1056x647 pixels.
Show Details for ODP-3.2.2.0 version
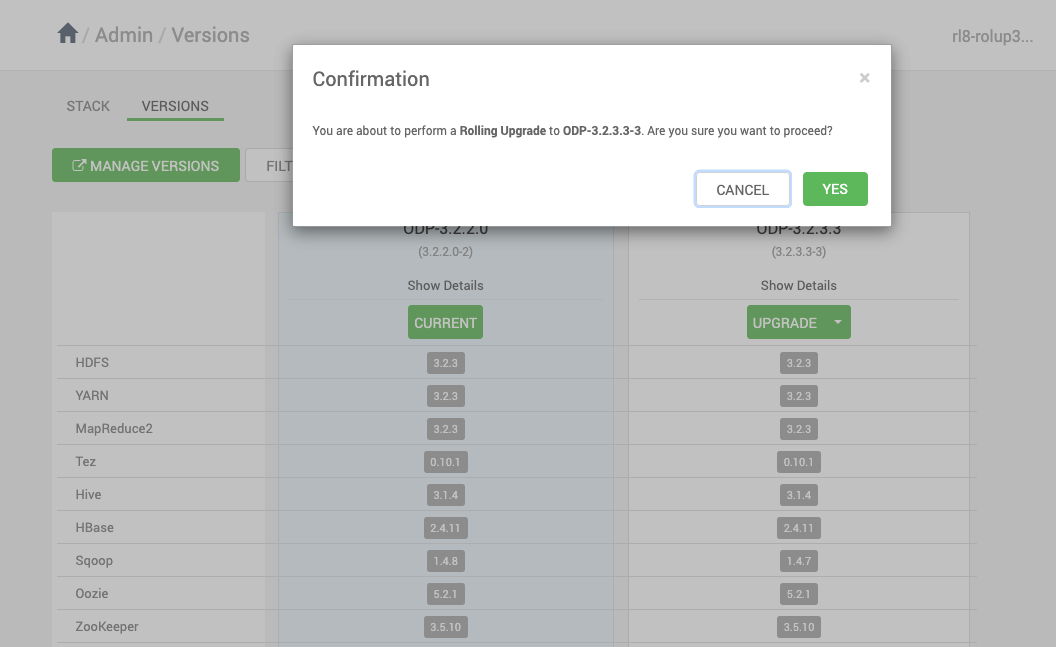point(445,285)
